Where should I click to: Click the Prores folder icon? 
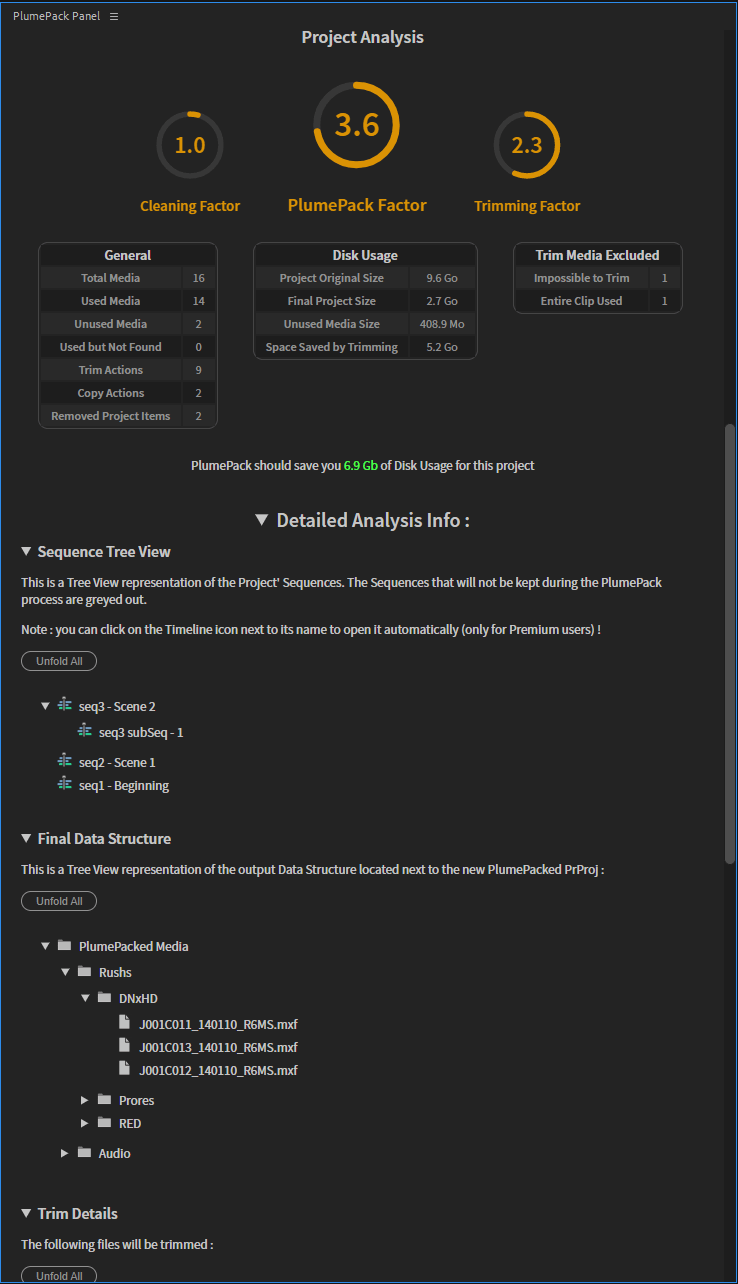[105, 1099]
